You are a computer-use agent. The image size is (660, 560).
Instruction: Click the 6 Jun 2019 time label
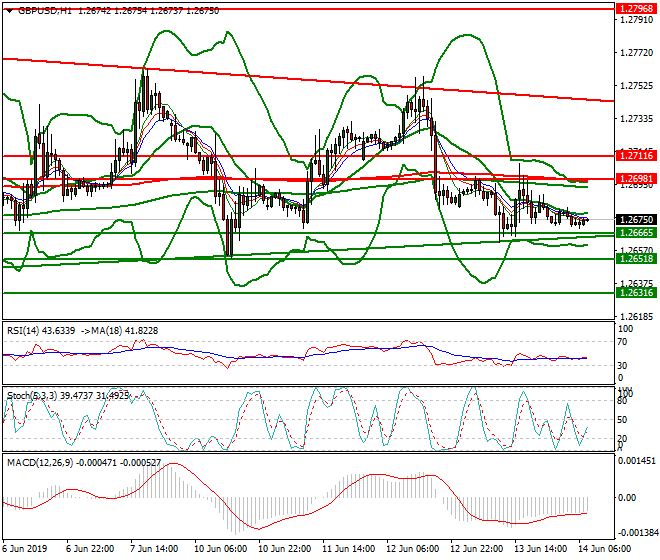click(24, 549)
